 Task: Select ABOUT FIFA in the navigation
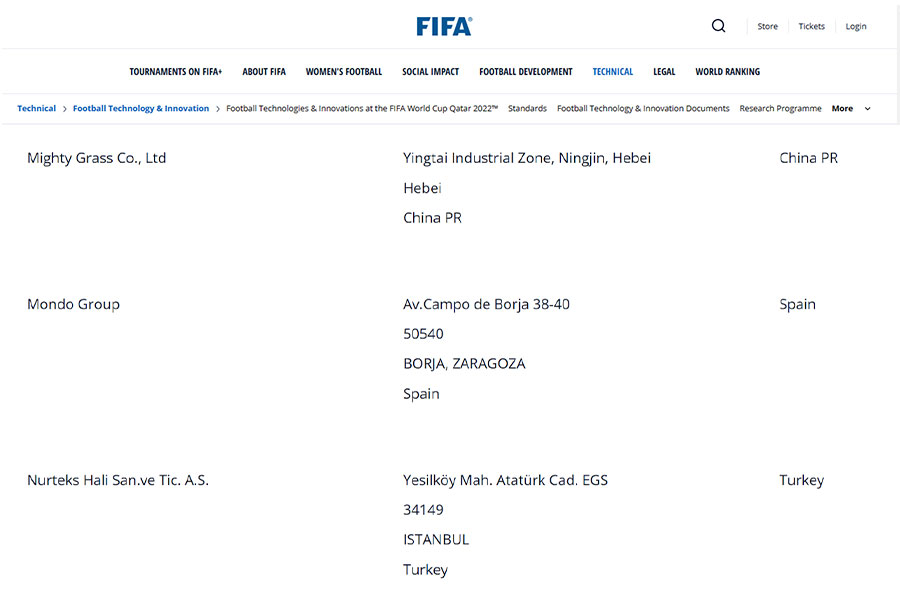click(x=264, y=71)
